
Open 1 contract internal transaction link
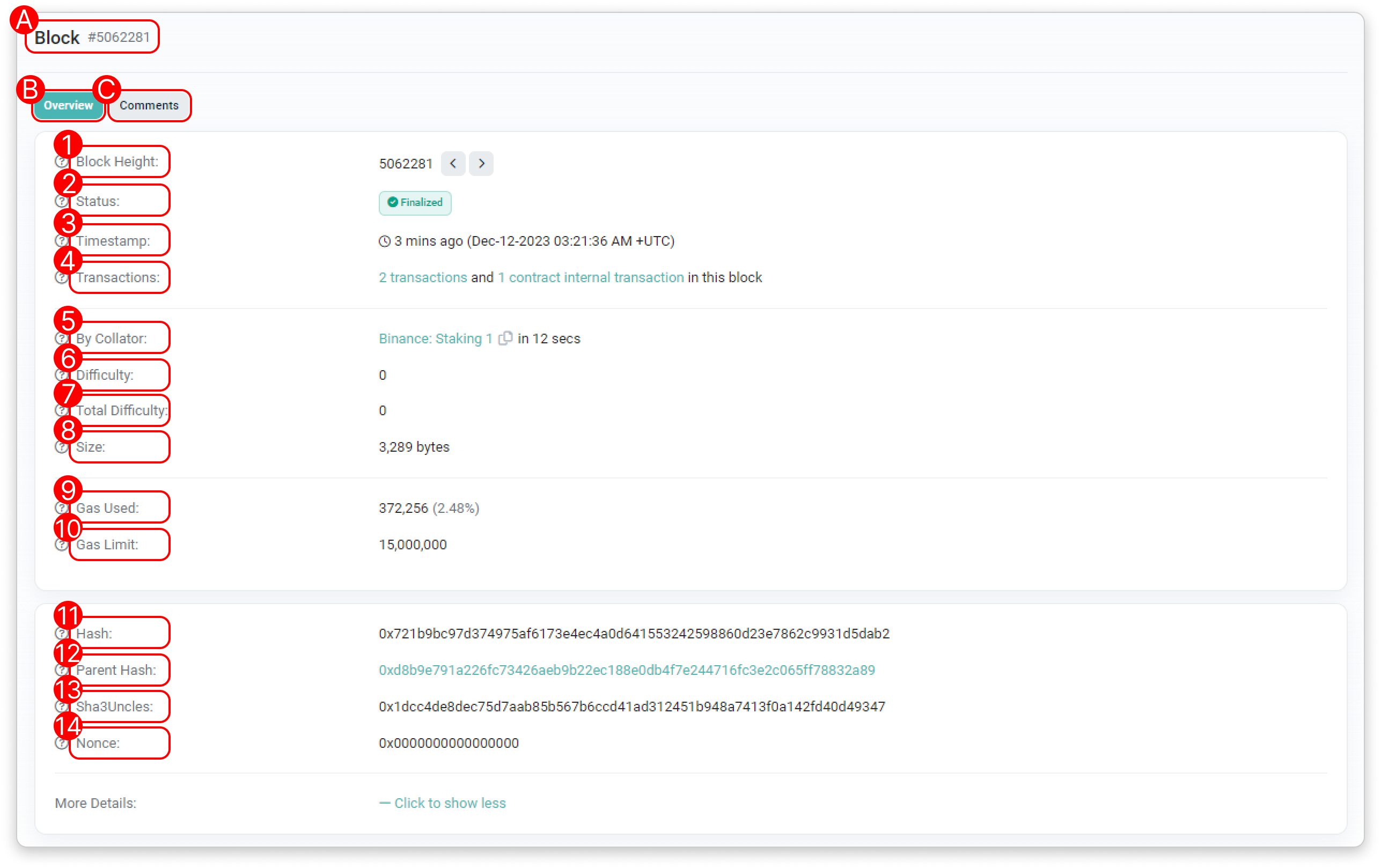pyautogui.click(x=591, y=277)
